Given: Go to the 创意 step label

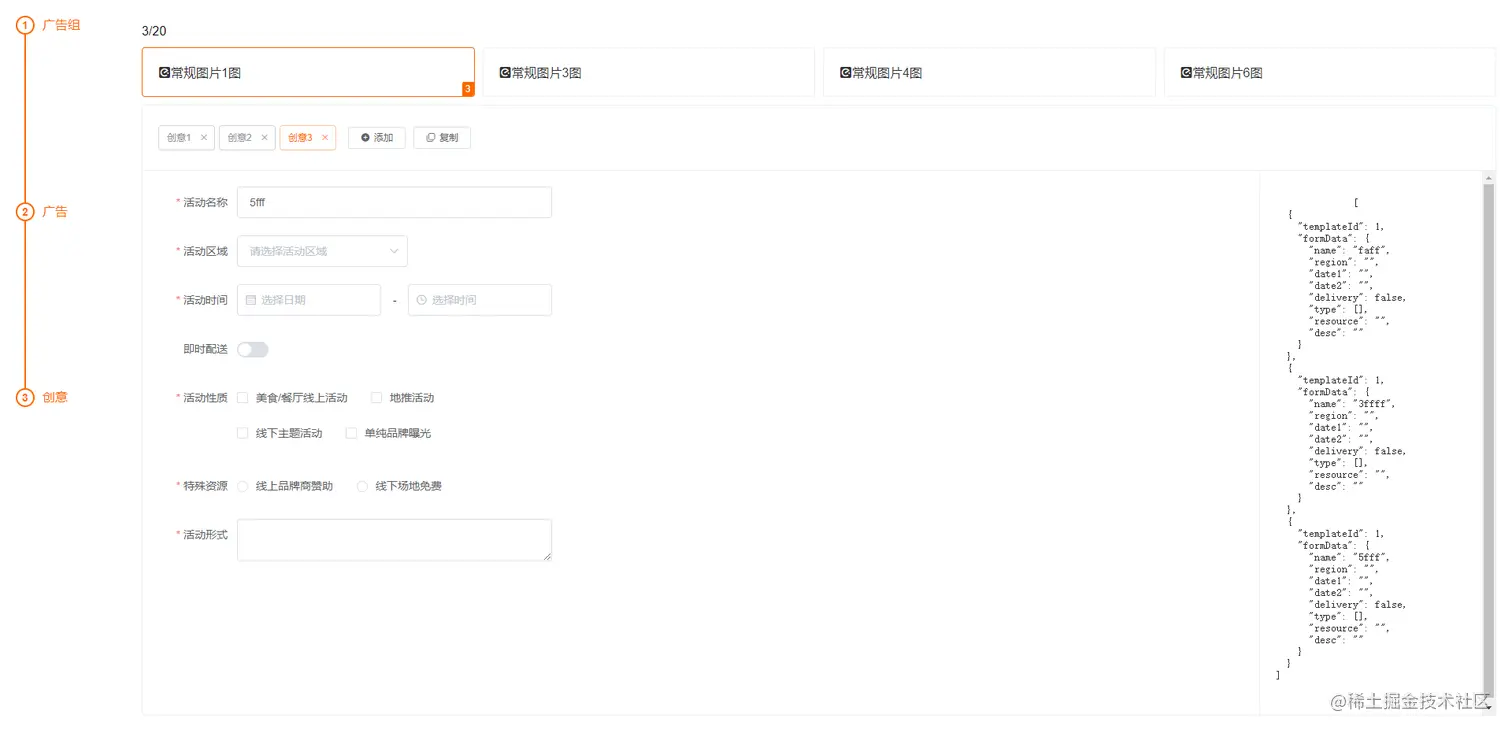Looking at the screenshot, I should [55, 398].
